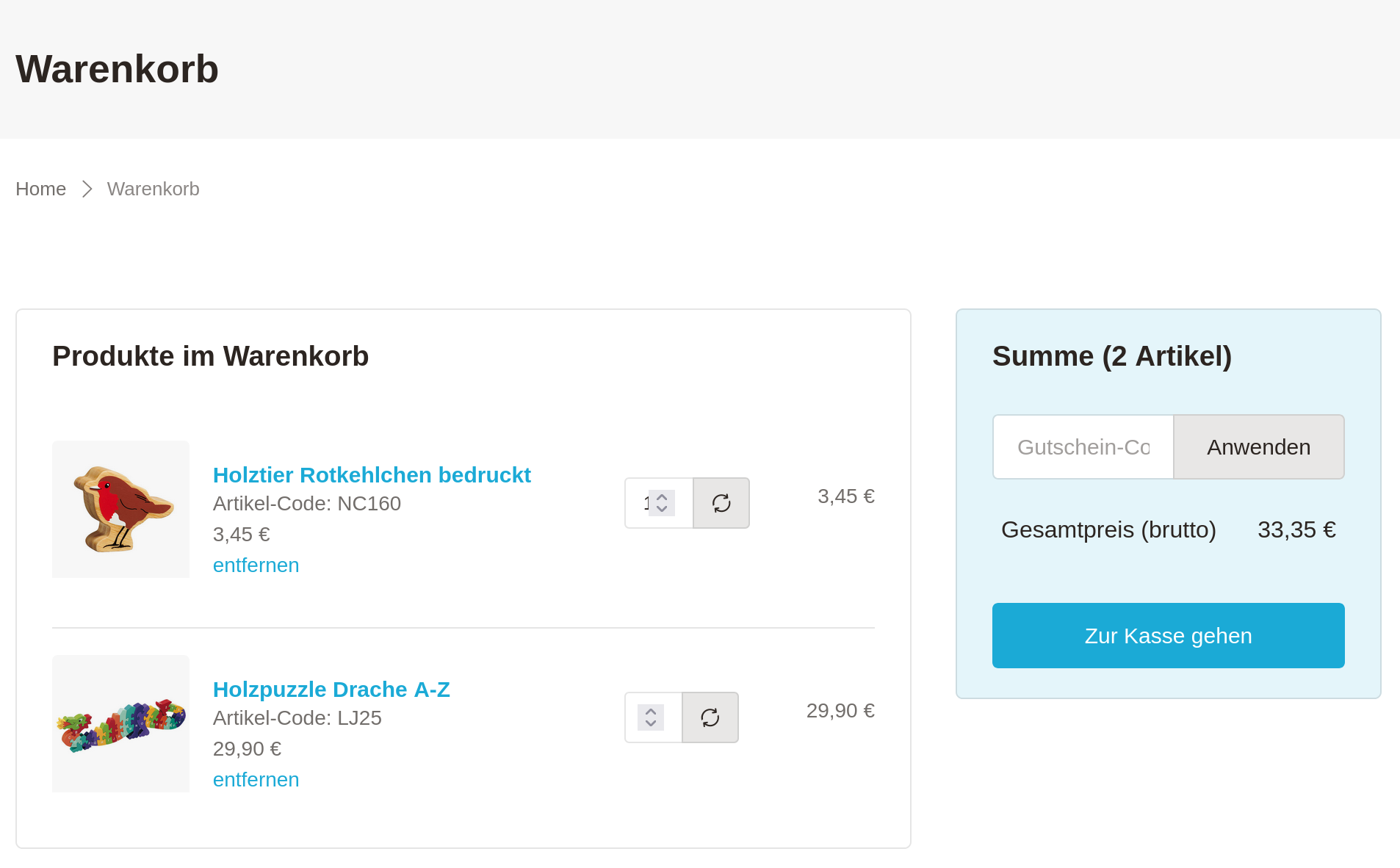Increase Rotkehlchen quantity with up arrow
This screenshot has height=868, width=1400.
point(662,497)
